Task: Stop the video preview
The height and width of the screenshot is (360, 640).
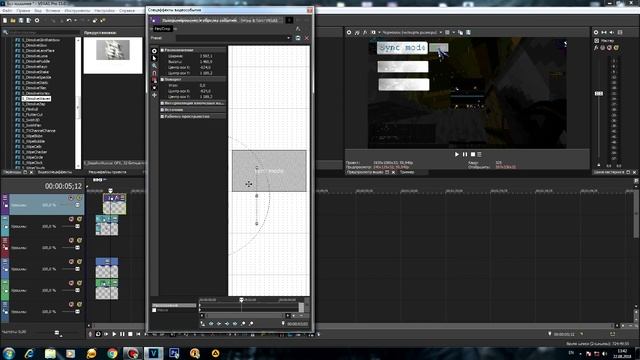Action: pyautogui.click(x=473, y=154)
